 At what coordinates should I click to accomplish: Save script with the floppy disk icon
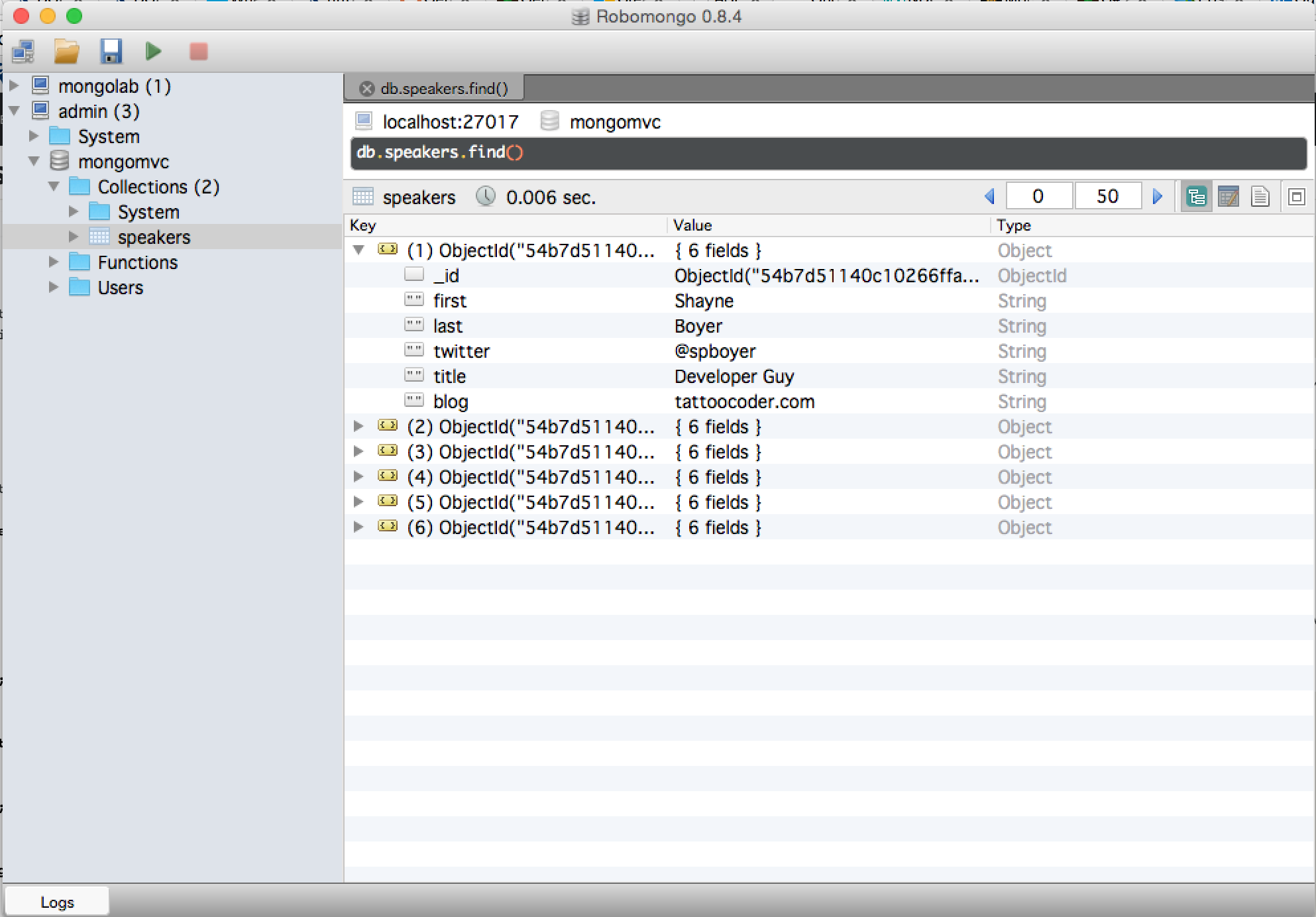111,52
